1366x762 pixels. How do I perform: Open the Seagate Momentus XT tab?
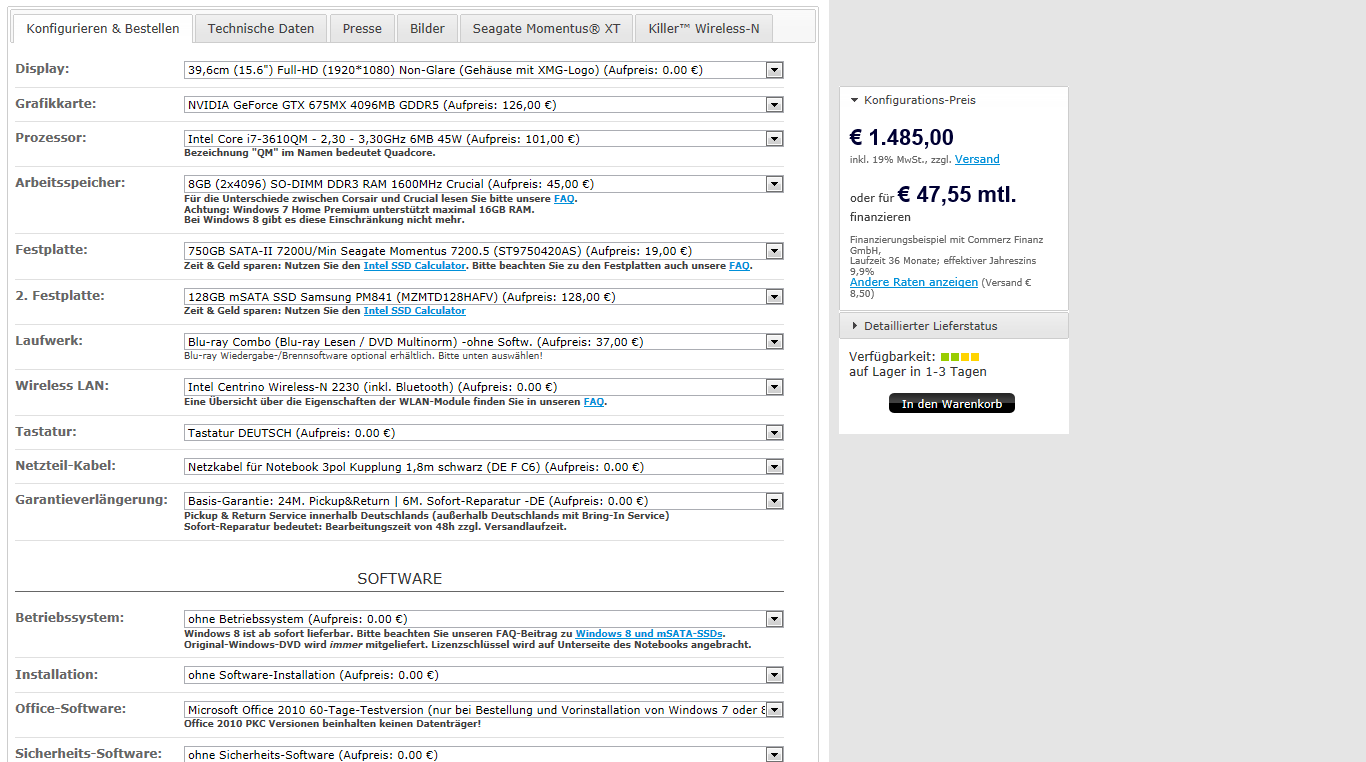546,28
